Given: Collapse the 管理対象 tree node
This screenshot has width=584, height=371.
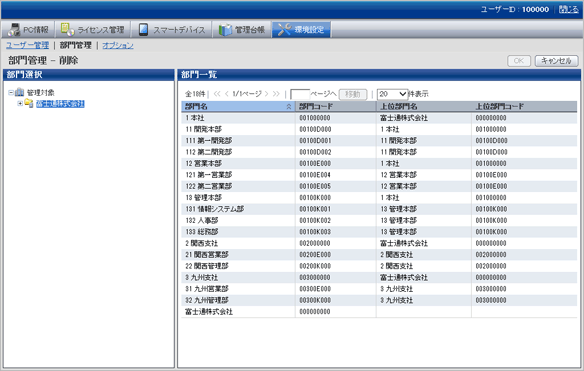Looking at the screenshot, I should point(11,92).
